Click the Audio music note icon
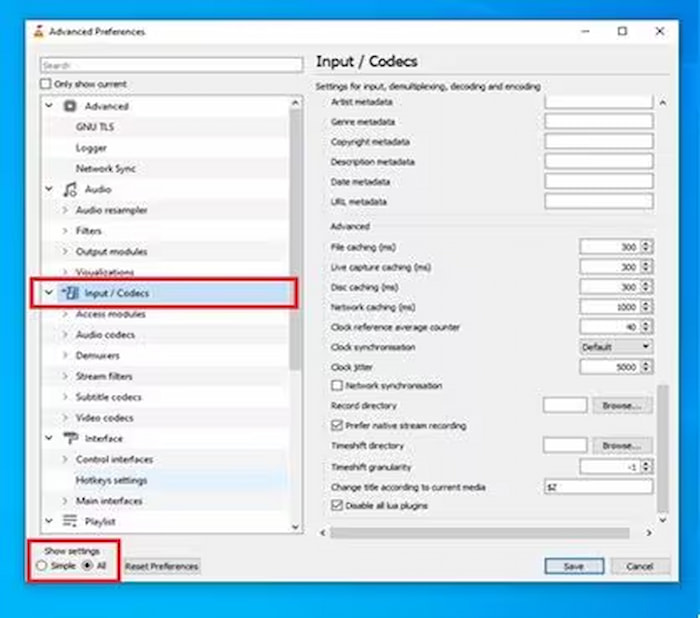The image size is (700, 618). (x=70, y=189)
